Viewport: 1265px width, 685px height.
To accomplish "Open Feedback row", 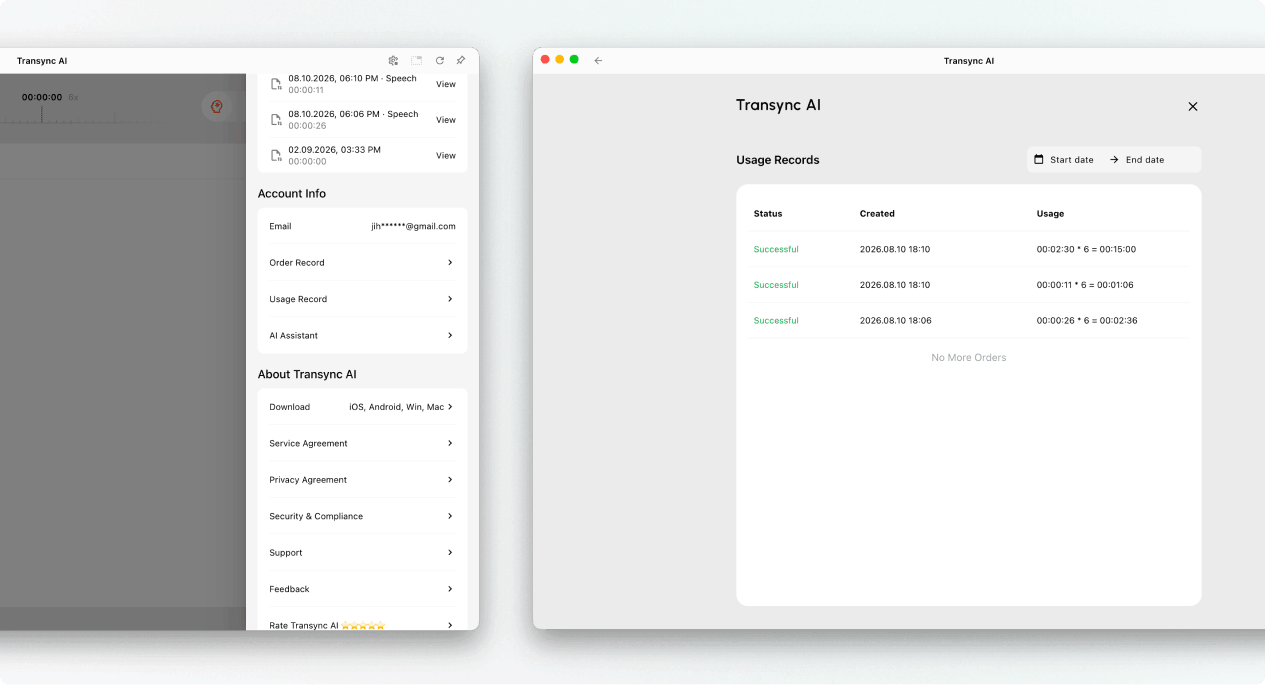I will coord(362,589).
